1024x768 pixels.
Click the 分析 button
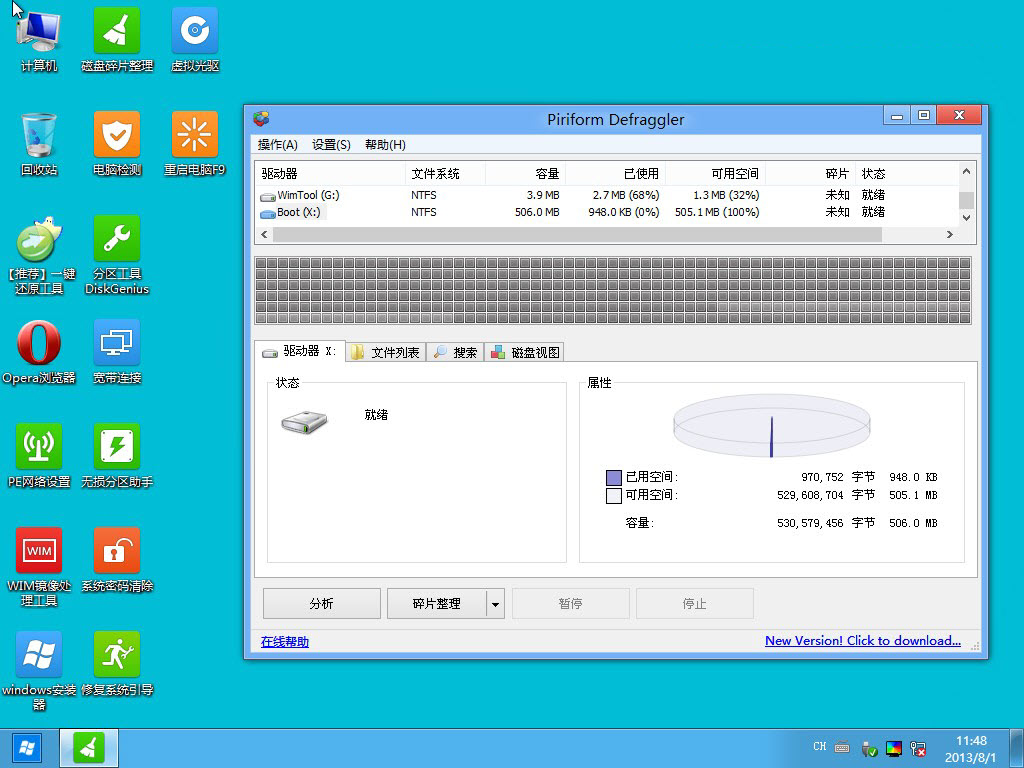tap(321, 603)
